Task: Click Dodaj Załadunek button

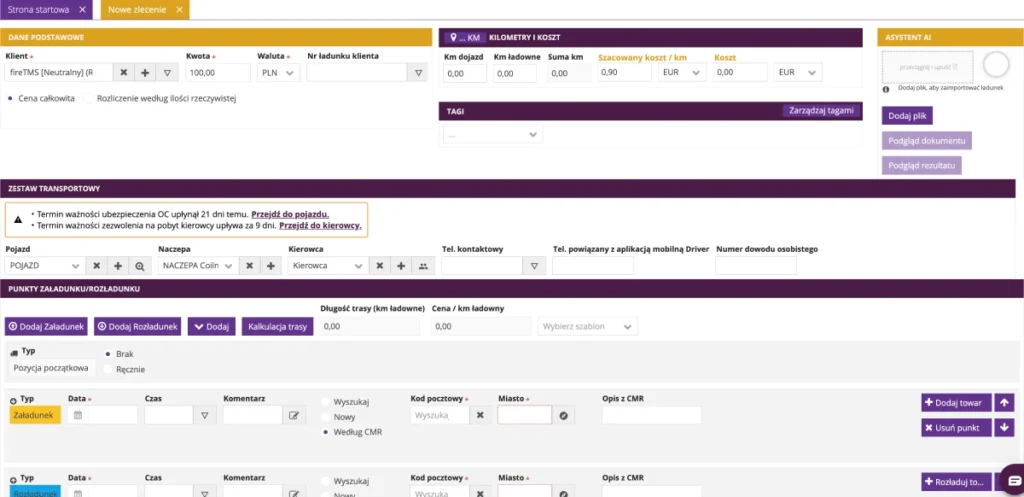Action: (x=46, y=327)
